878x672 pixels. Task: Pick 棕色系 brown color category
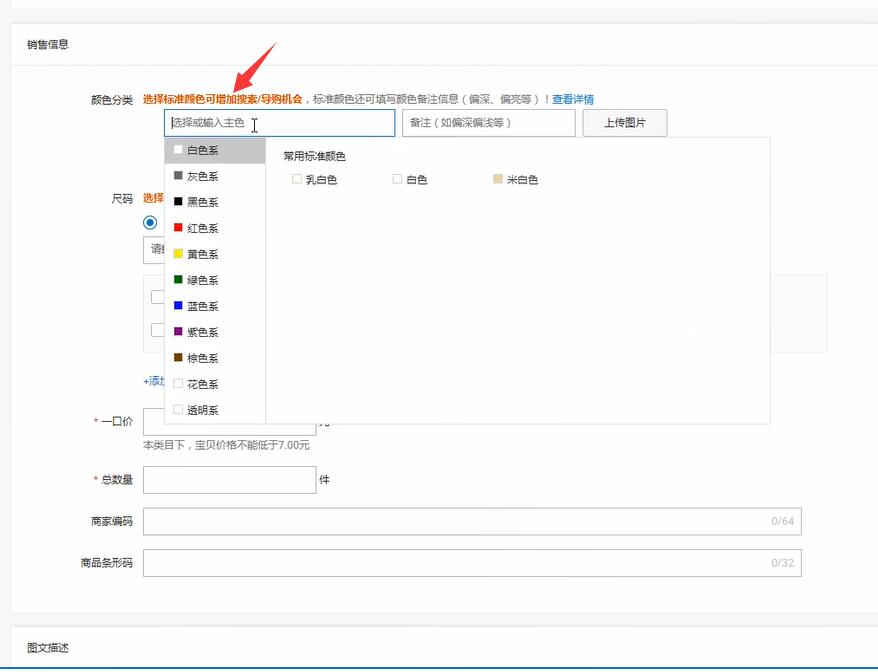(x=202, y=358)
